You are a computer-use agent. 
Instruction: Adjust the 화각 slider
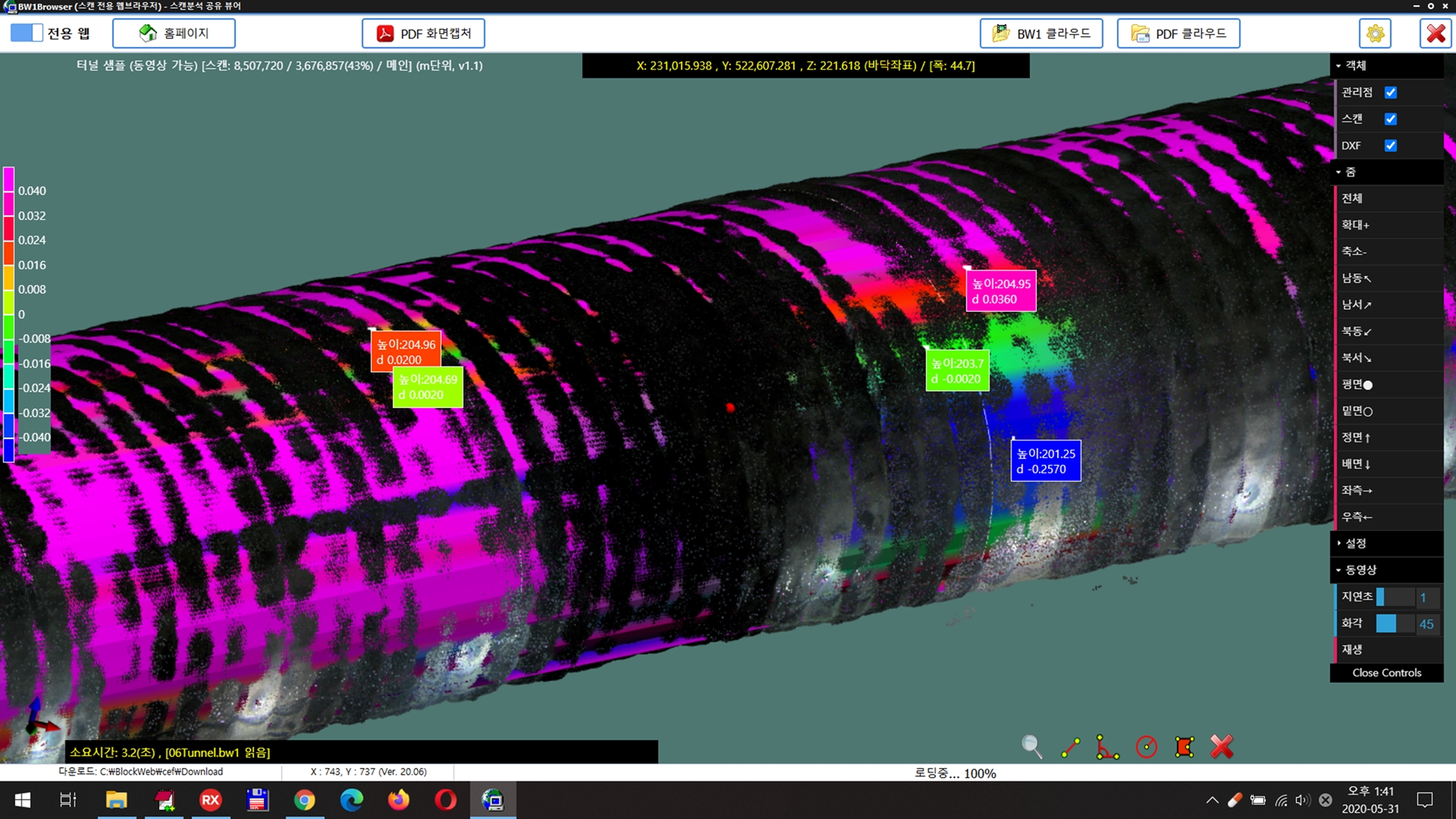click(x=1394, y=623)
